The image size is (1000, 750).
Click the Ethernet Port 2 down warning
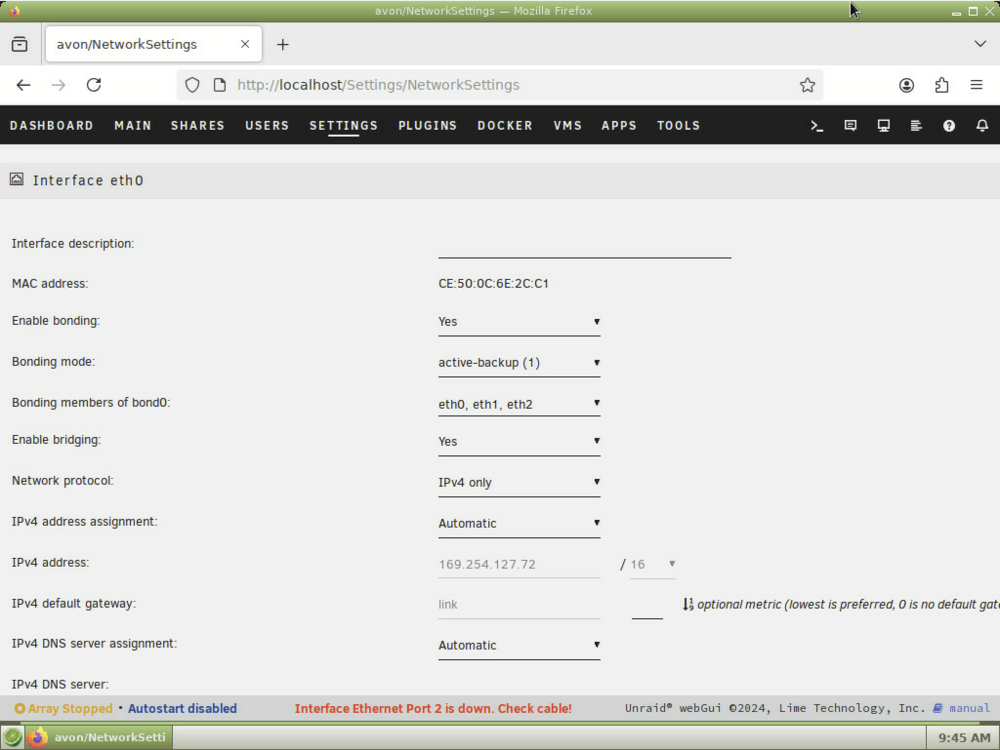coord(433,709)
